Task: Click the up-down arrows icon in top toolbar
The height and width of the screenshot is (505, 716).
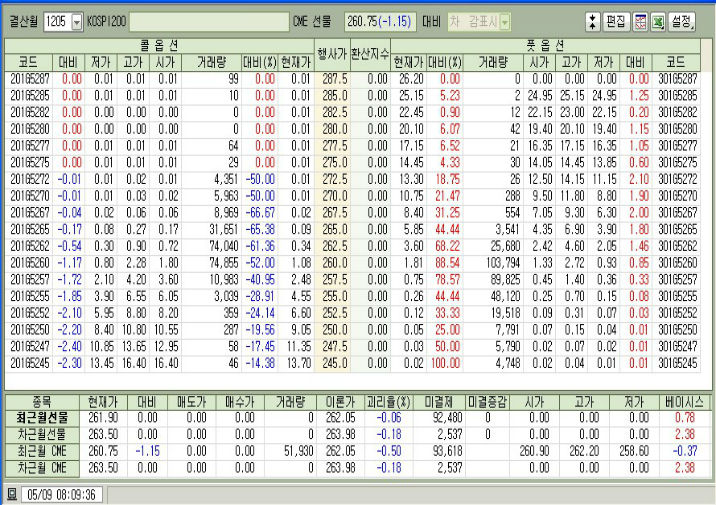Action: tap(592, 21)
